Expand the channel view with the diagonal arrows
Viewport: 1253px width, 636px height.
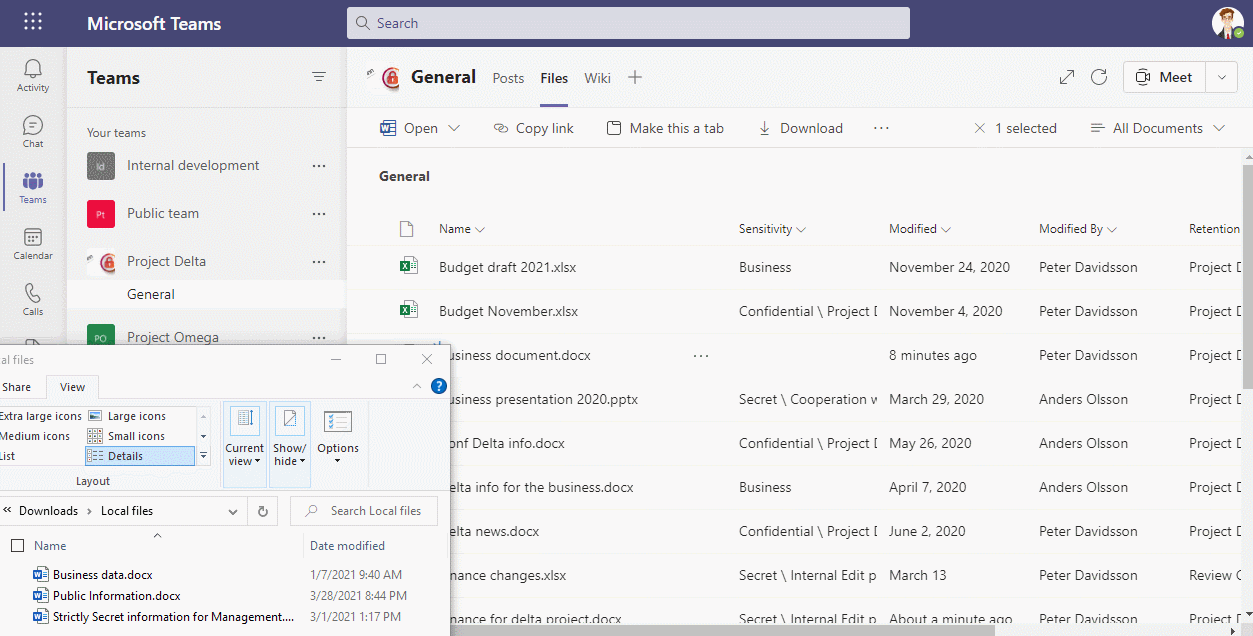click(1066, 77)
